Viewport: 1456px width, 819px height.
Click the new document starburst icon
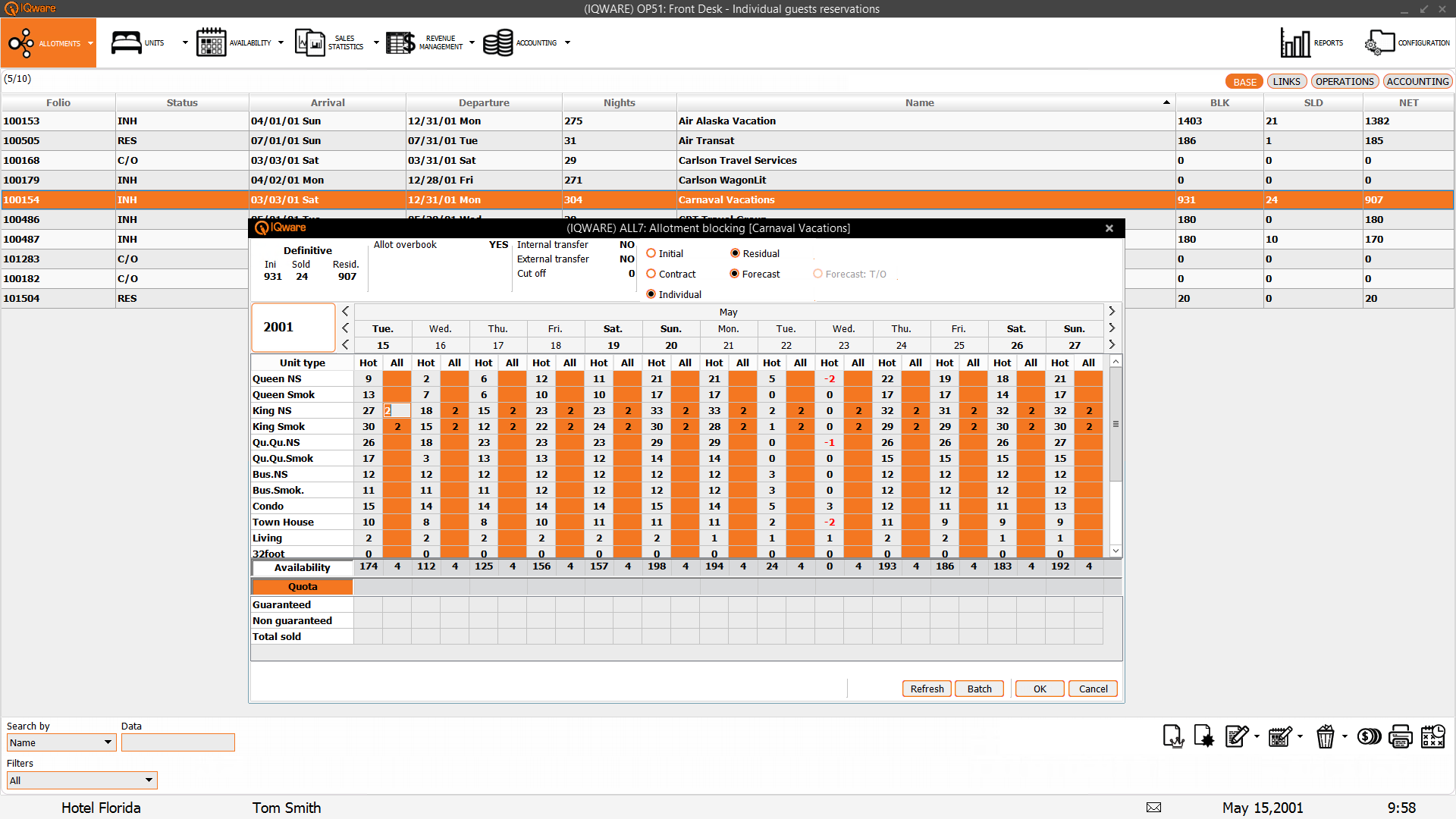pos(1203,736)
